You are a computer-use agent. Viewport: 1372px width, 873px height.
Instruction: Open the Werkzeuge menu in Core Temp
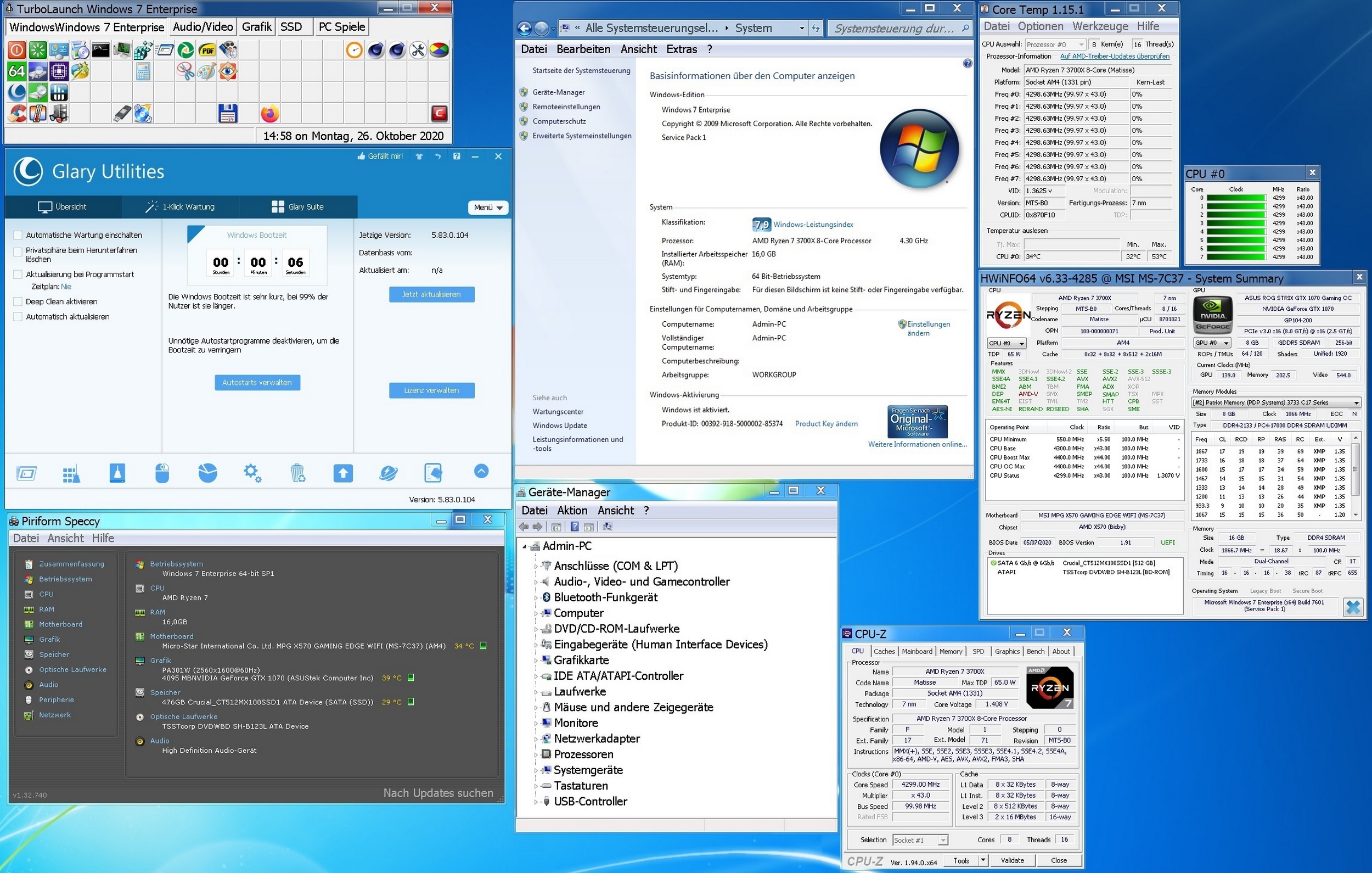1100,26
